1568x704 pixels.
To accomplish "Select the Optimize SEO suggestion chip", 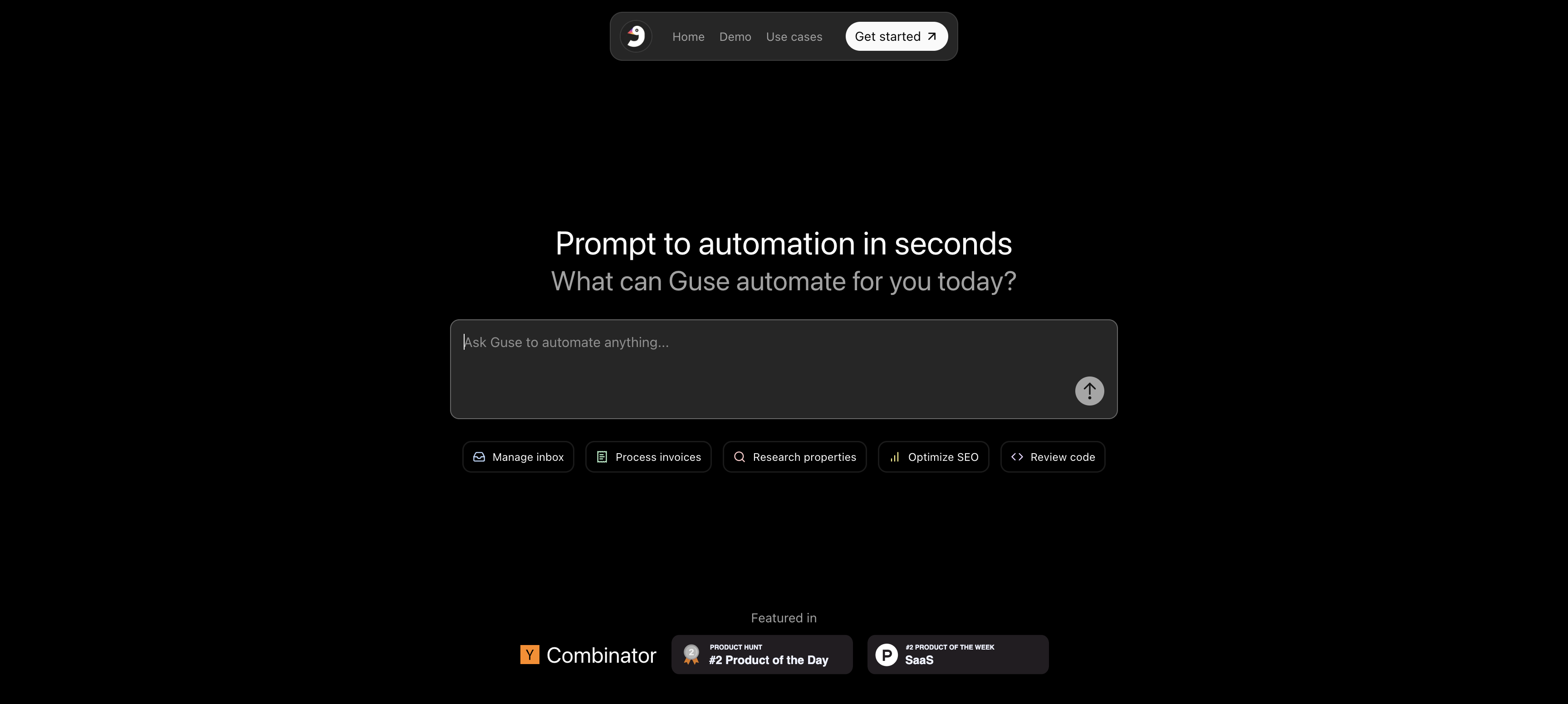I will click(933, 457).
